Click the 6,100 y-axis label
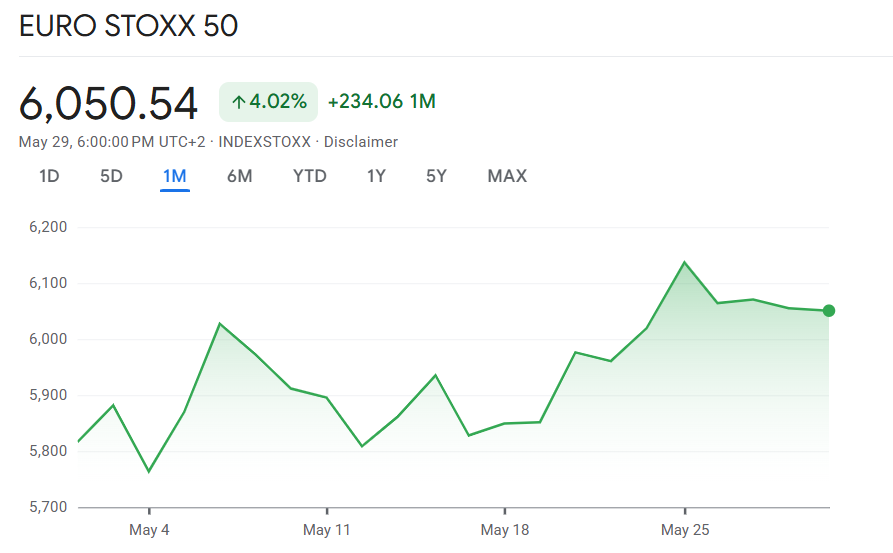The width and height of the screenshot is (893, 553). coord(48,283)
